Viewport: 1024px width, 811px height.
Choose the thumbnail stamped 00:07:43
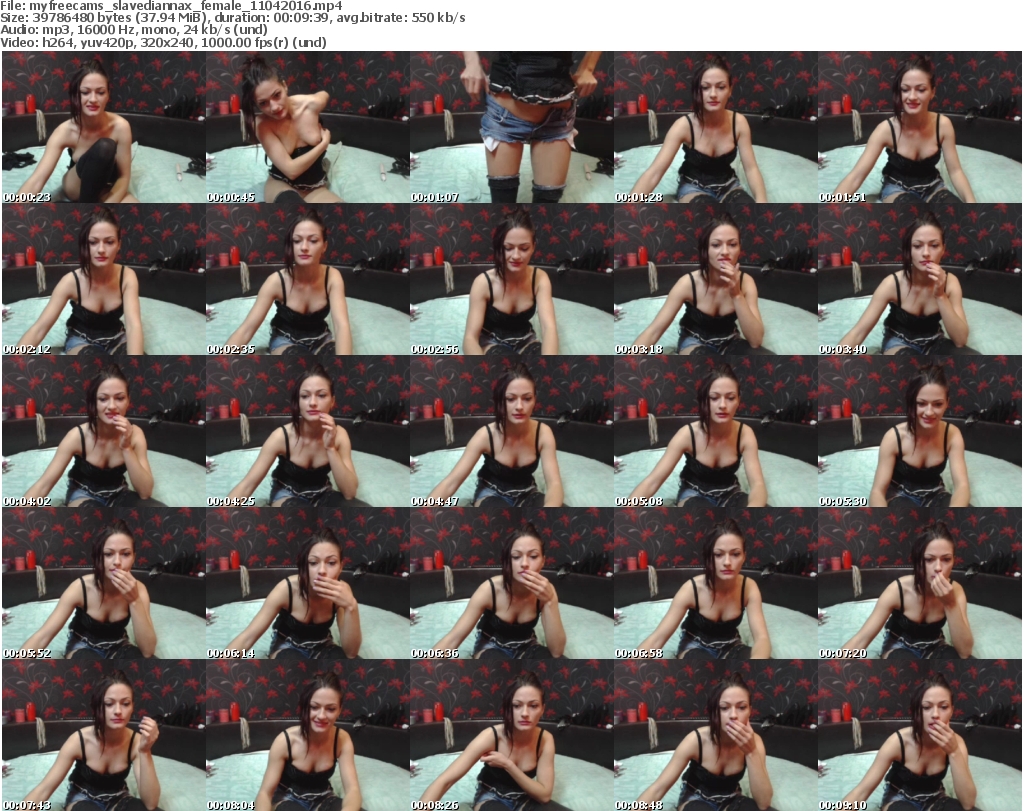pyautogui.click(x=104, y=735)
